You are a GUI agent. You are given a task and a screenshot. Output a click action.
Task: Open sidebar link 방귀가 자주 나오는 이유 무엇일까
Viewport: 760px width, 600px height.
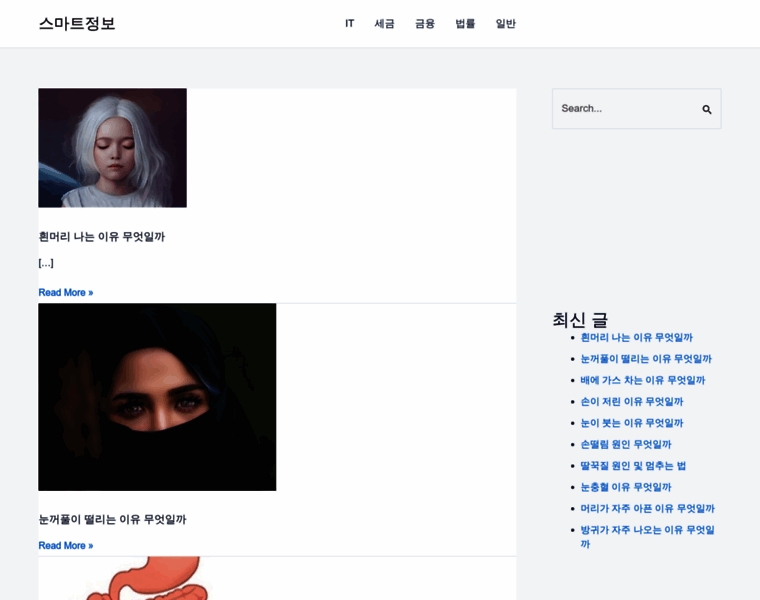point(648,537)
